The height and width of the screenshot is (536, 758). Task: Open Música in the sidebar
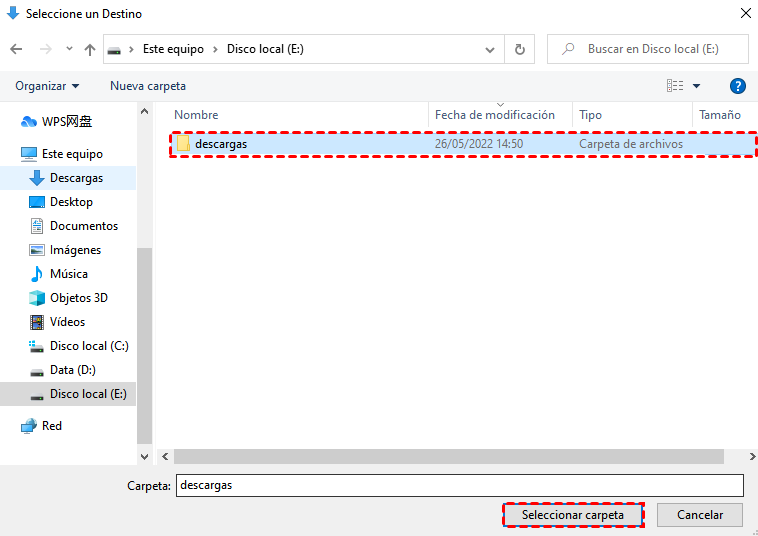(x=69, y=274)
